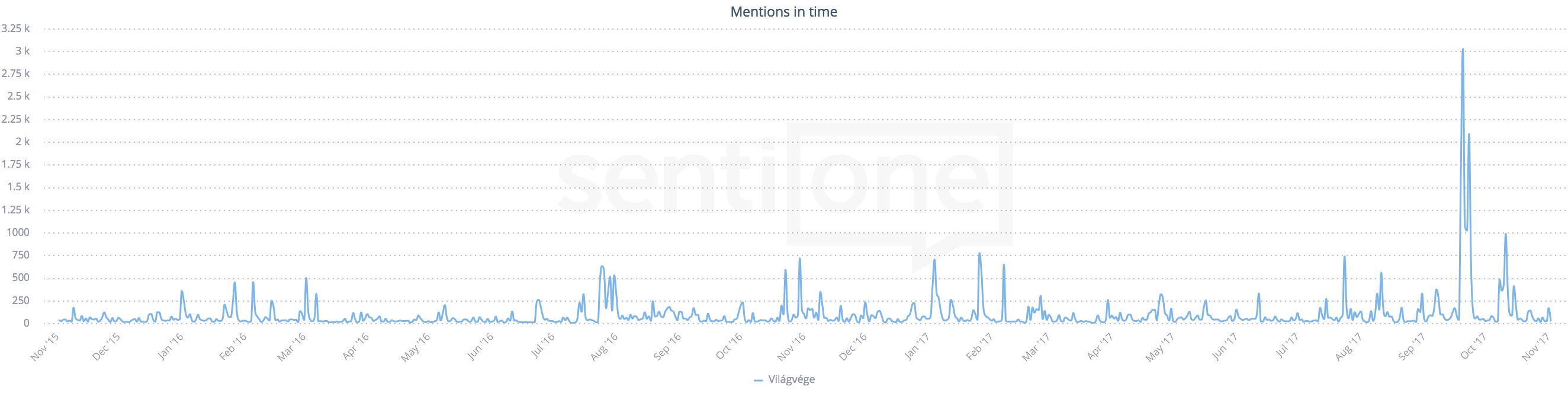The image size is (1568, 396).
Task: Click the 2 k y-axis label
Action: point(23,141)
